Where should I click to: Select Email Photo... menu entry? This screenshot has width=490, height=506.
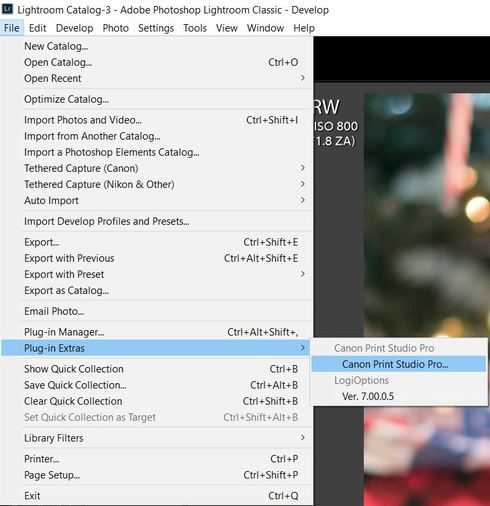pyautogui.click(x=157, y=311)
